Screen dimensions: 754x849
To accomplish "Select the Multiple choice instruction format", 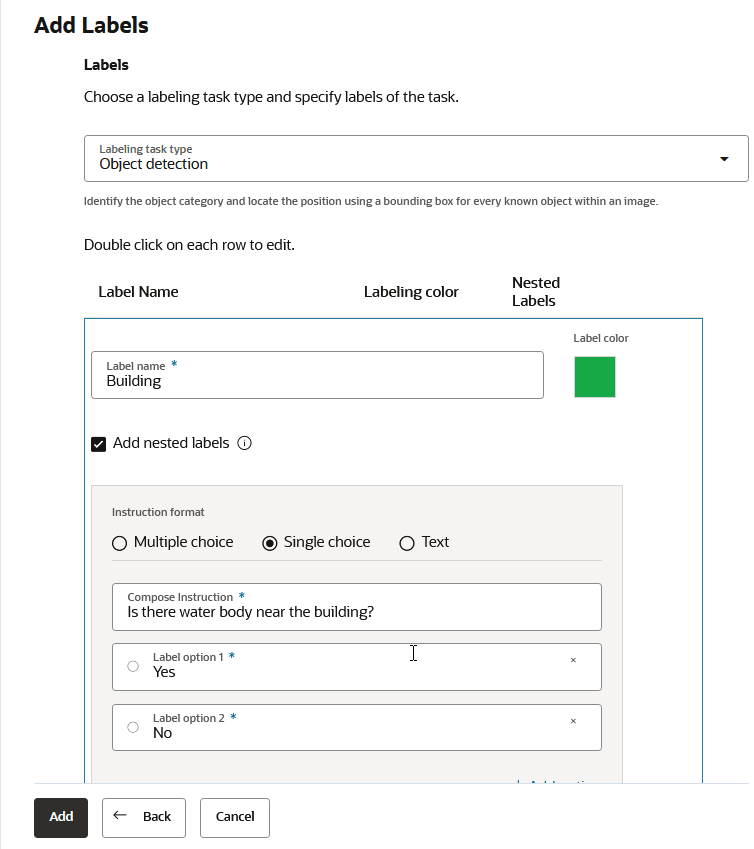I will coord(119,543).
